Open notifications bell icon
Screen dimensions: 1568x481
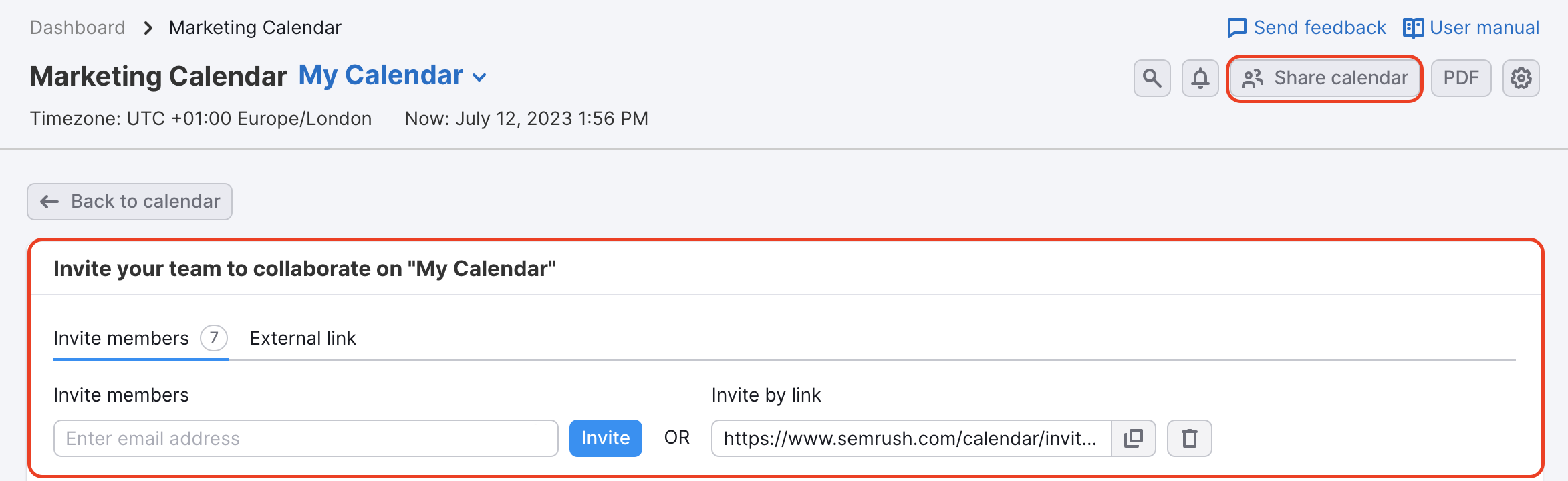coord(1200,78)
